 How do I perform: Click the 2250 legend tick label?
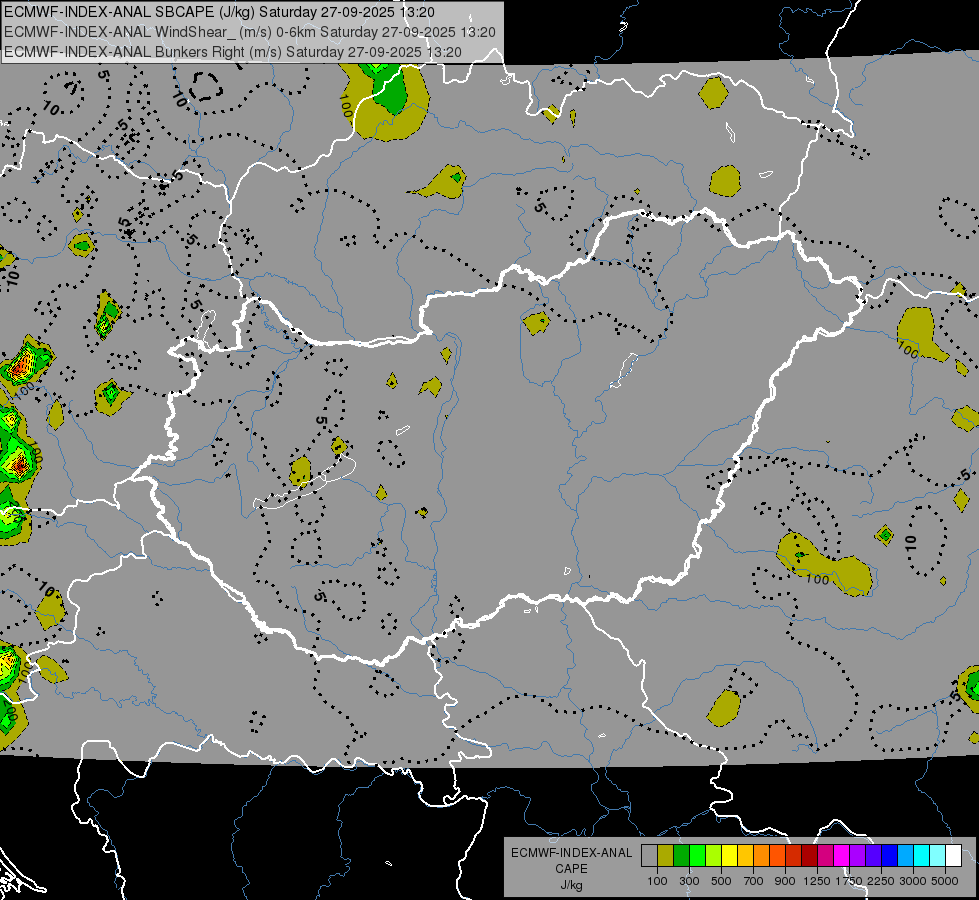pos(880,881)
